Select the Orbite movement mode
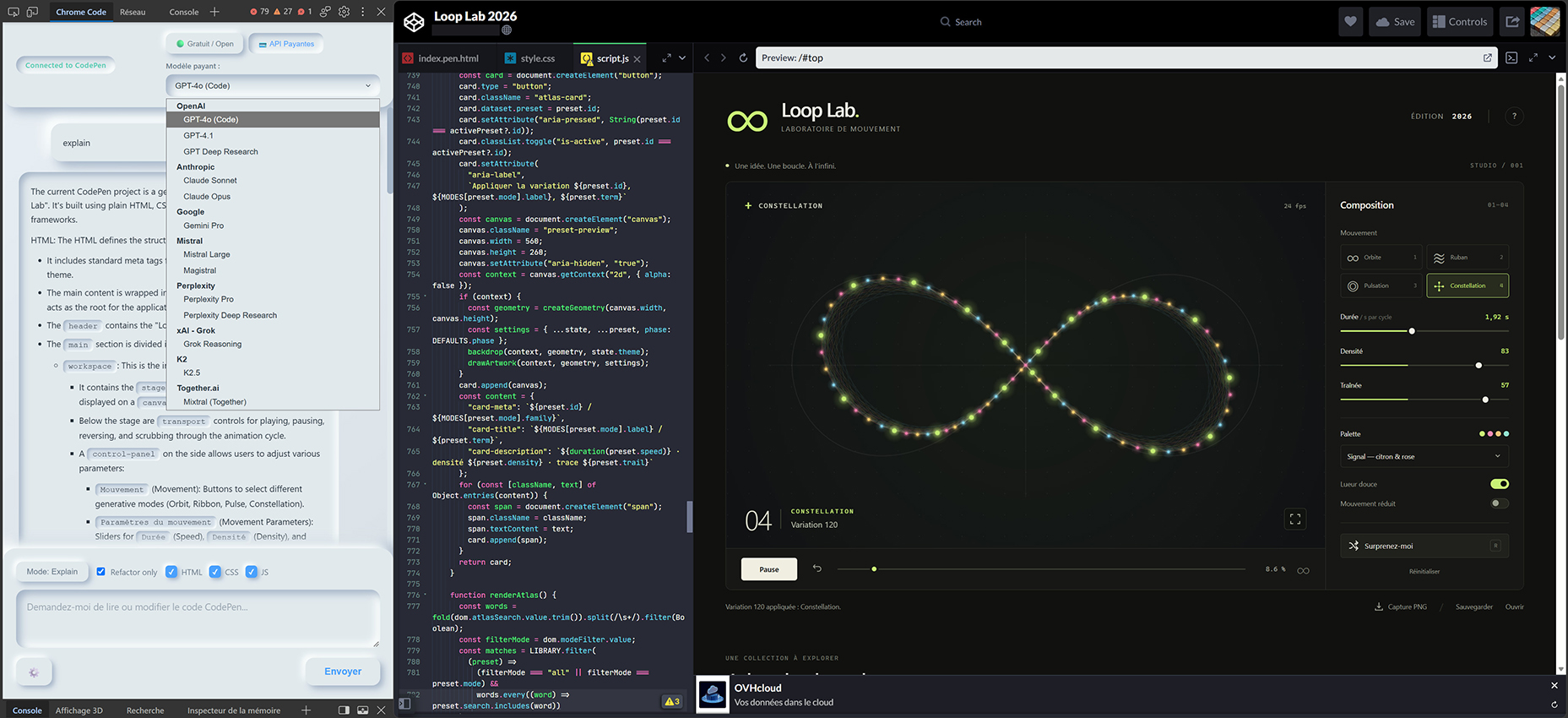The width and height of the screenshot is (1568, 718). tap(1381, 258)
